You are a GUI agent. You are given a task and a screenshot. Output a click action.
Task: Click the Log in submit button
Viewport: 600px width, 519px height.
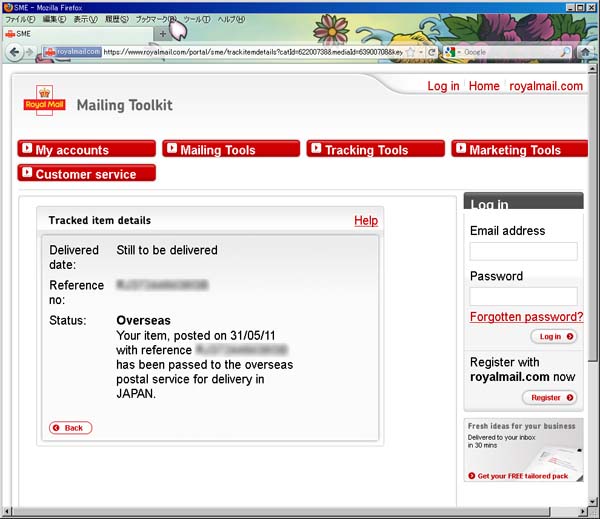(x=554, y=336)
